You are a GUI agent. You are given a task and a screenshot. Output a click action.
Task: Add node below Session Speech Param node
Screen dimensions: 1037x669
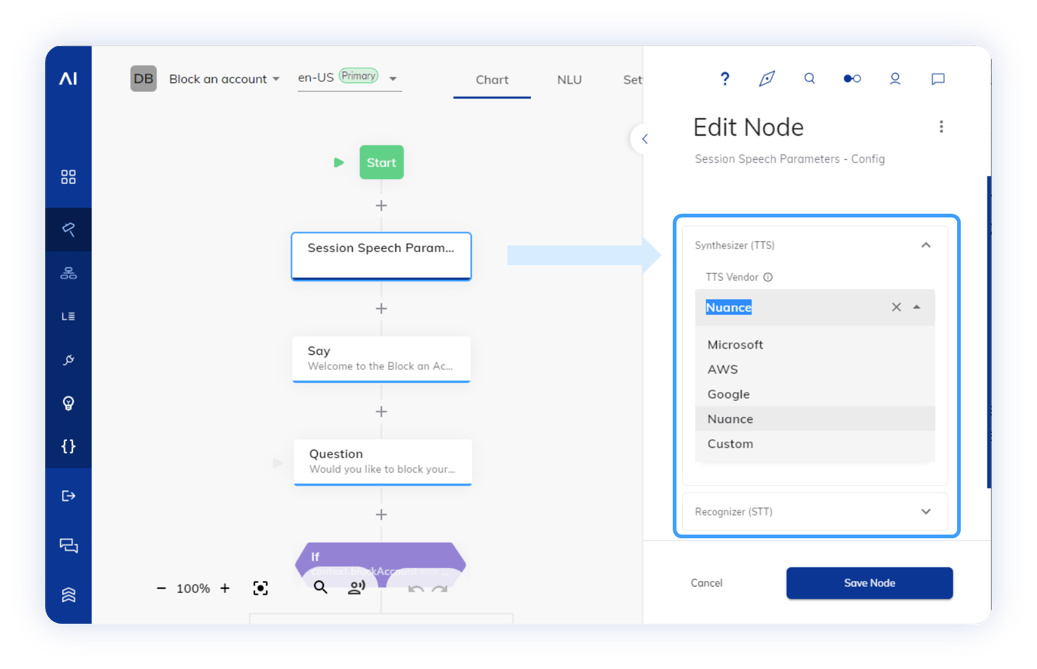pos(382,309)
